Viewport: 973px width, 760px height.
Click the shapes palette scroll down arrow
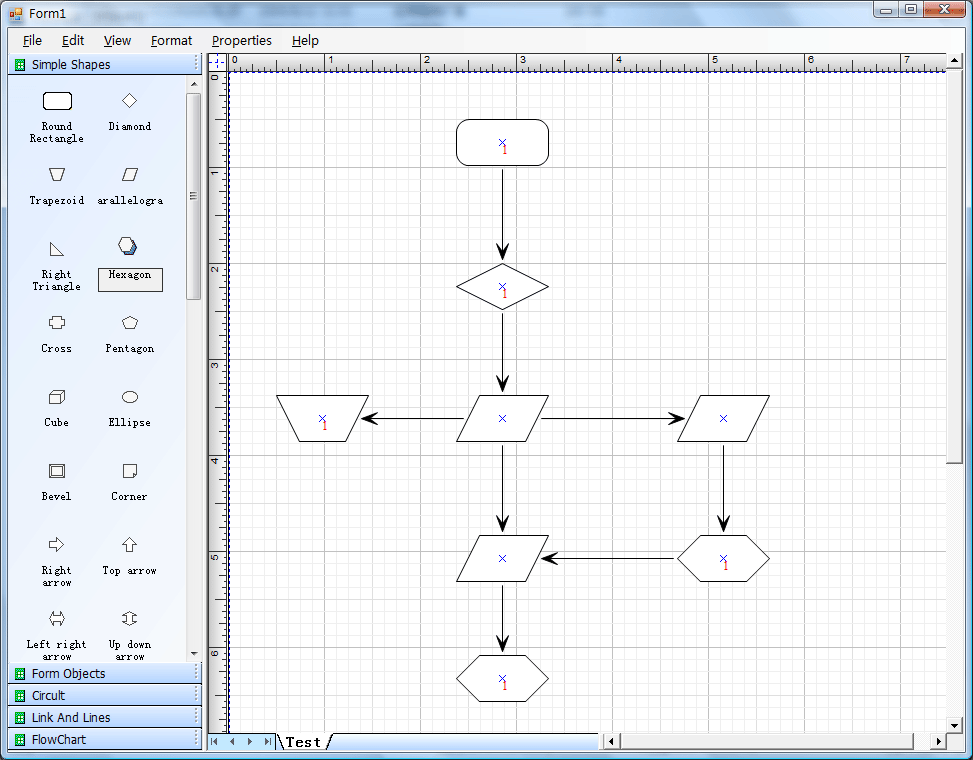pyautogui.click(x=194, y=653)
